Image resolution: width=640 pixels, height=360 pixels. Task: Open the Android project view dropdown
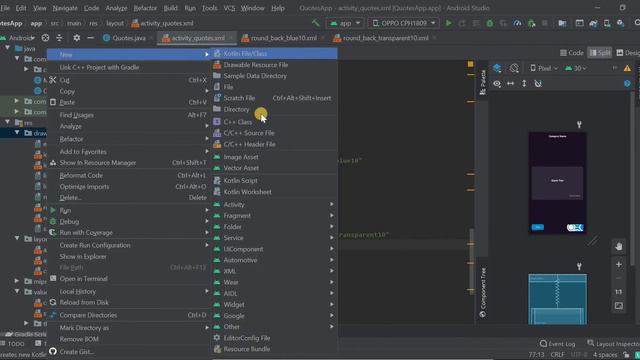[18, 38]
